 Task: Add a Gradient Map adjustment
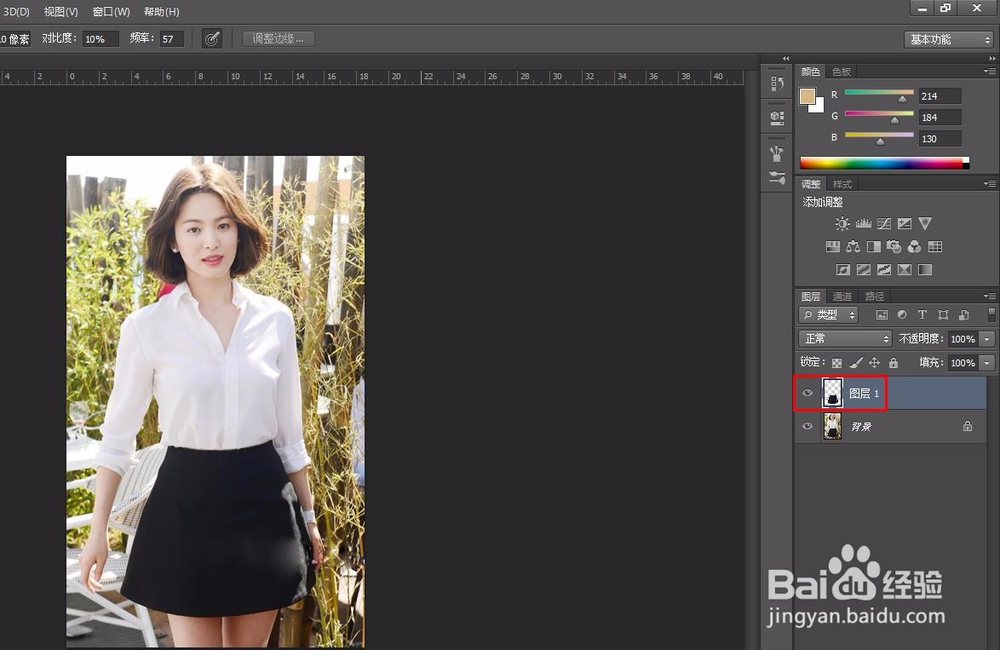tap(925, 269)
